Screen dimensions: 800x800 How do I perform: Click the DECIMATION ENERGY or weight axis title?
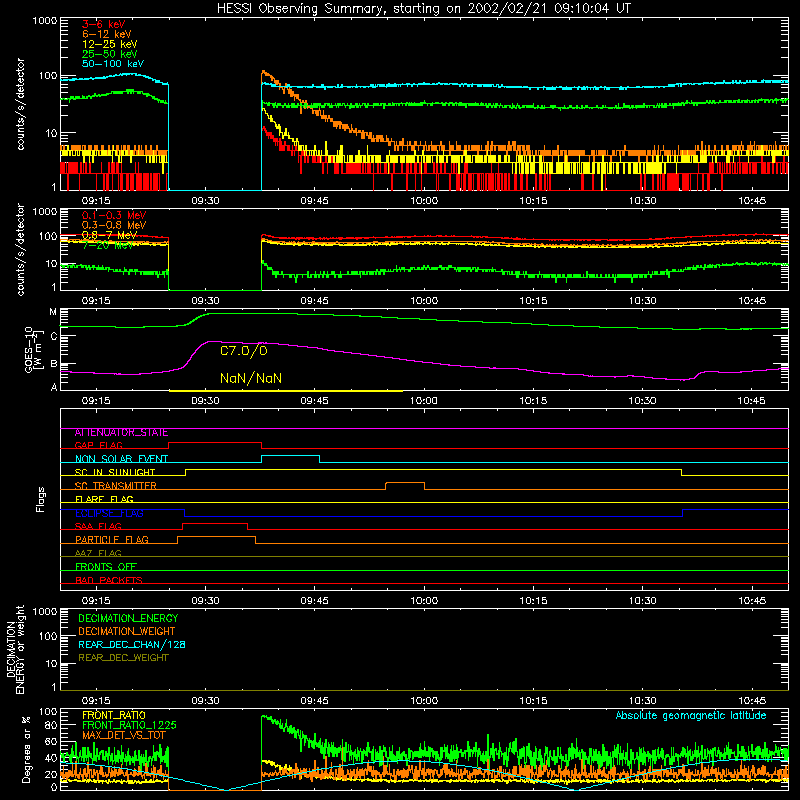click(15, 650)
